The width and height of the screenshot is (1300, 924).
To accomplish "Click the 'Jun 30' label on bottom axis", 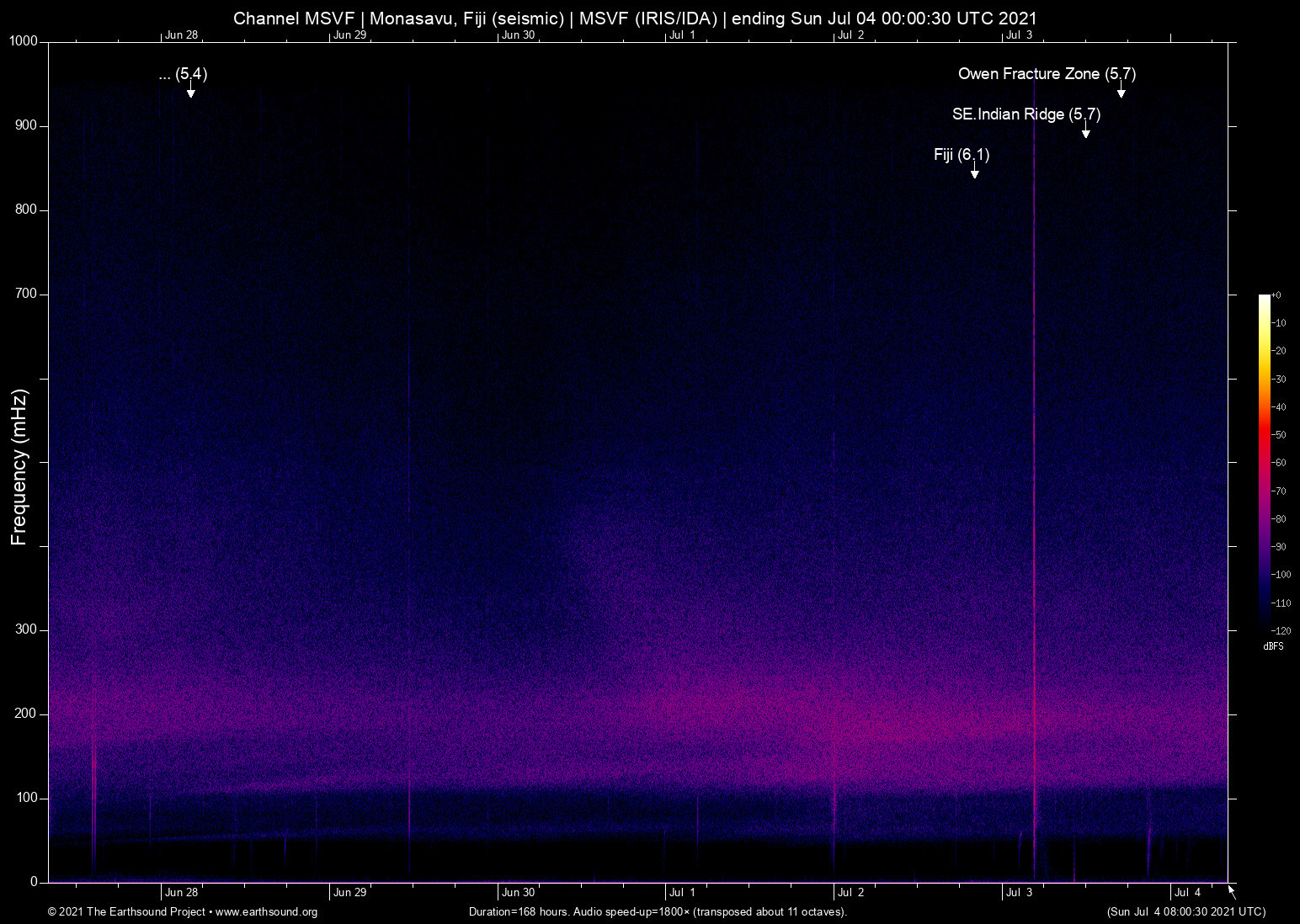I will point(518,893).
